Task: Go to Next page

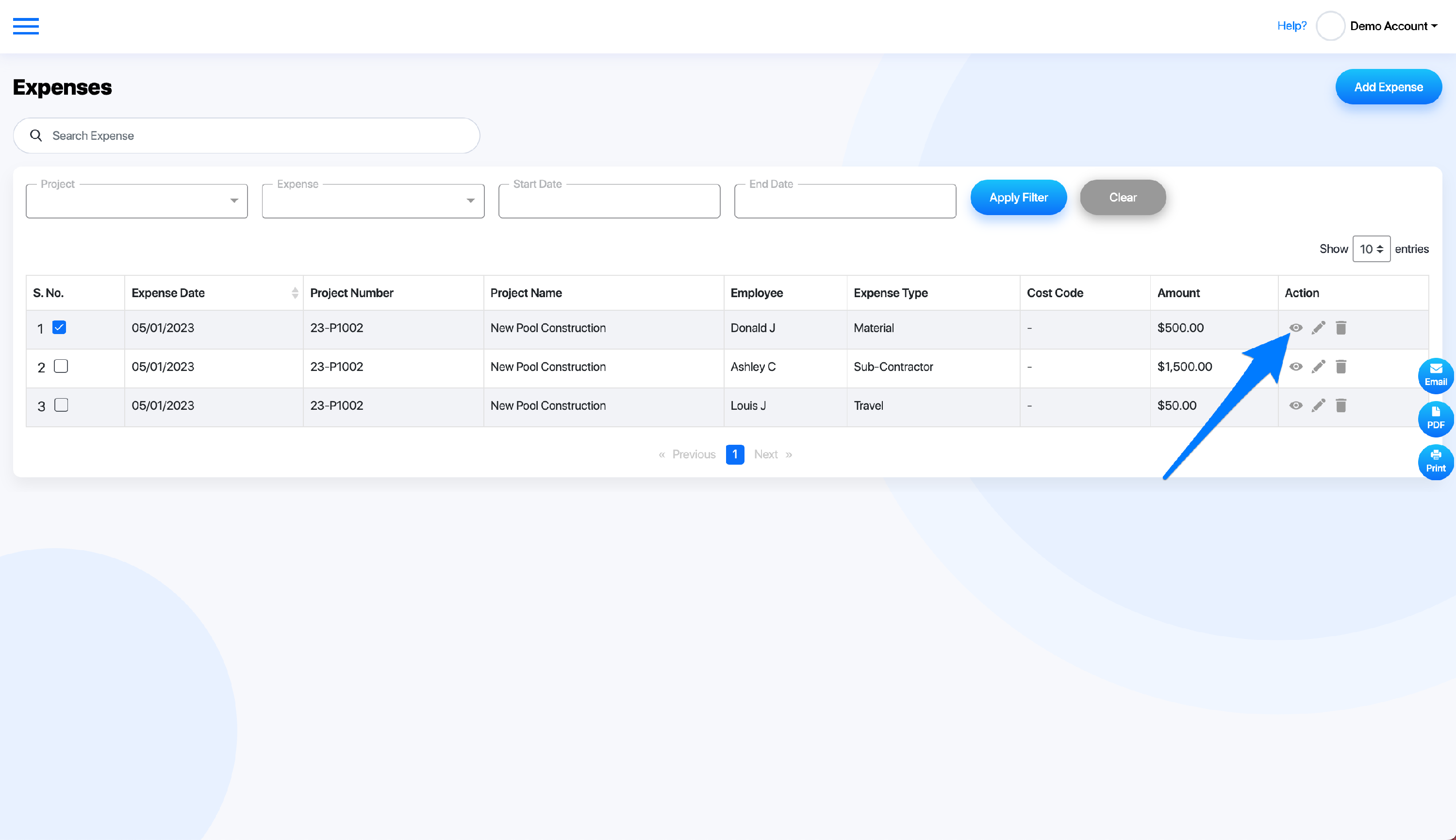Action: point(773,454)
